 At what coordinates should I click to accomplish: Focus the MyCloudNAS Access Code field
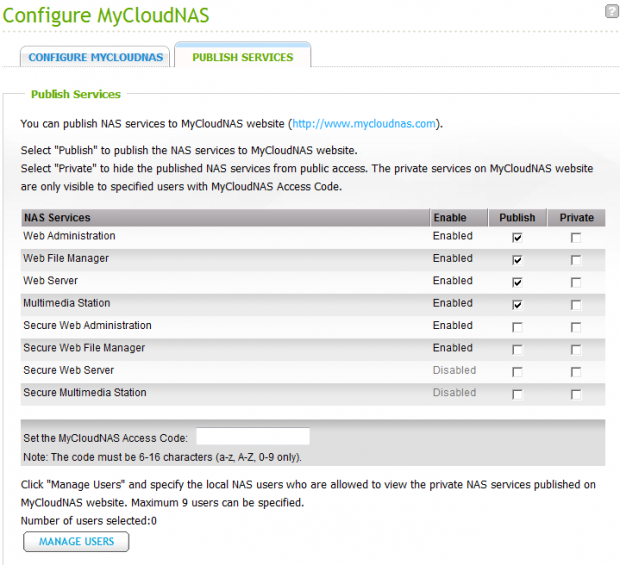click(x=253, y=437)
